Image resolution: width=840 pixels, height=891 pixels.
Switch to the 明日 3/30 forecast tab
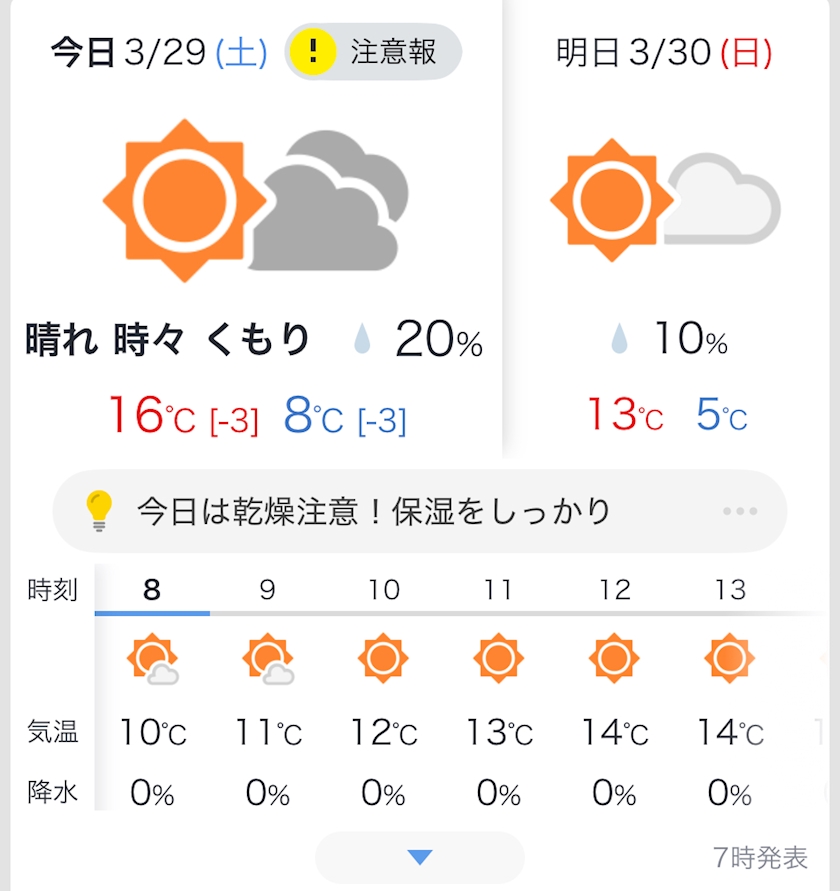pos(664,52)
